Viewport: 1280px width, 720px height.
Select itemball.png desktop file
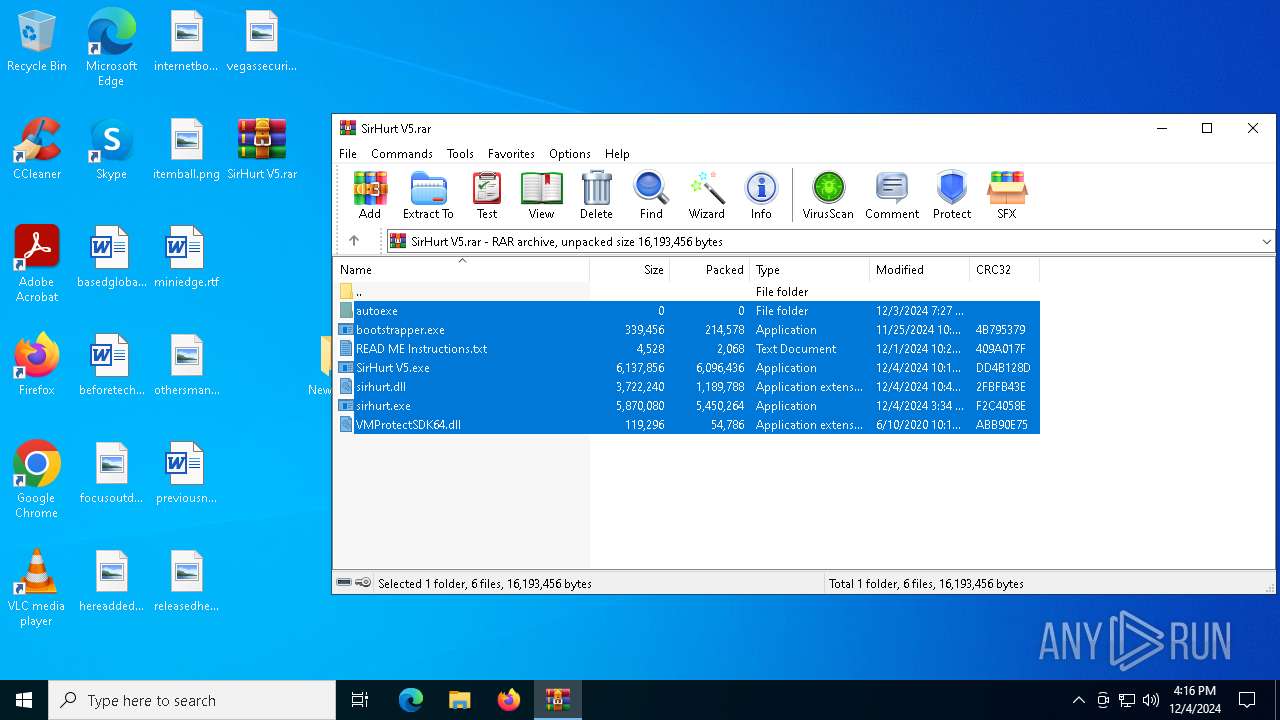(187, 149)
